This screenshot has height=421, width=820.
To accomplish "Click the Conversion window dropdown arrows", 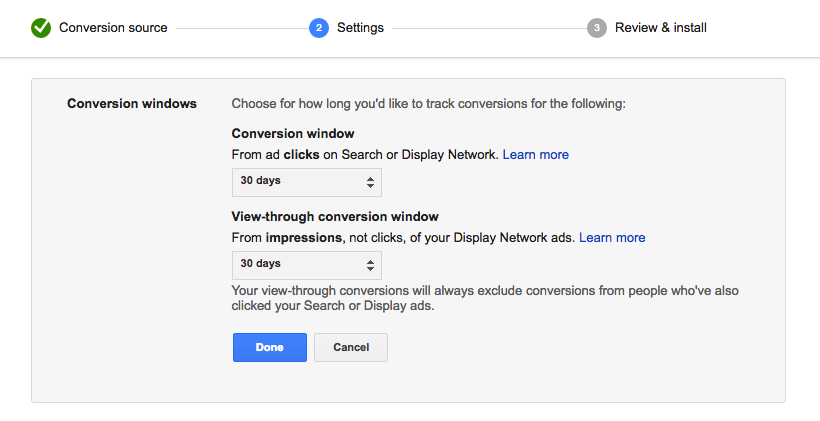I will tap(370, 182).
